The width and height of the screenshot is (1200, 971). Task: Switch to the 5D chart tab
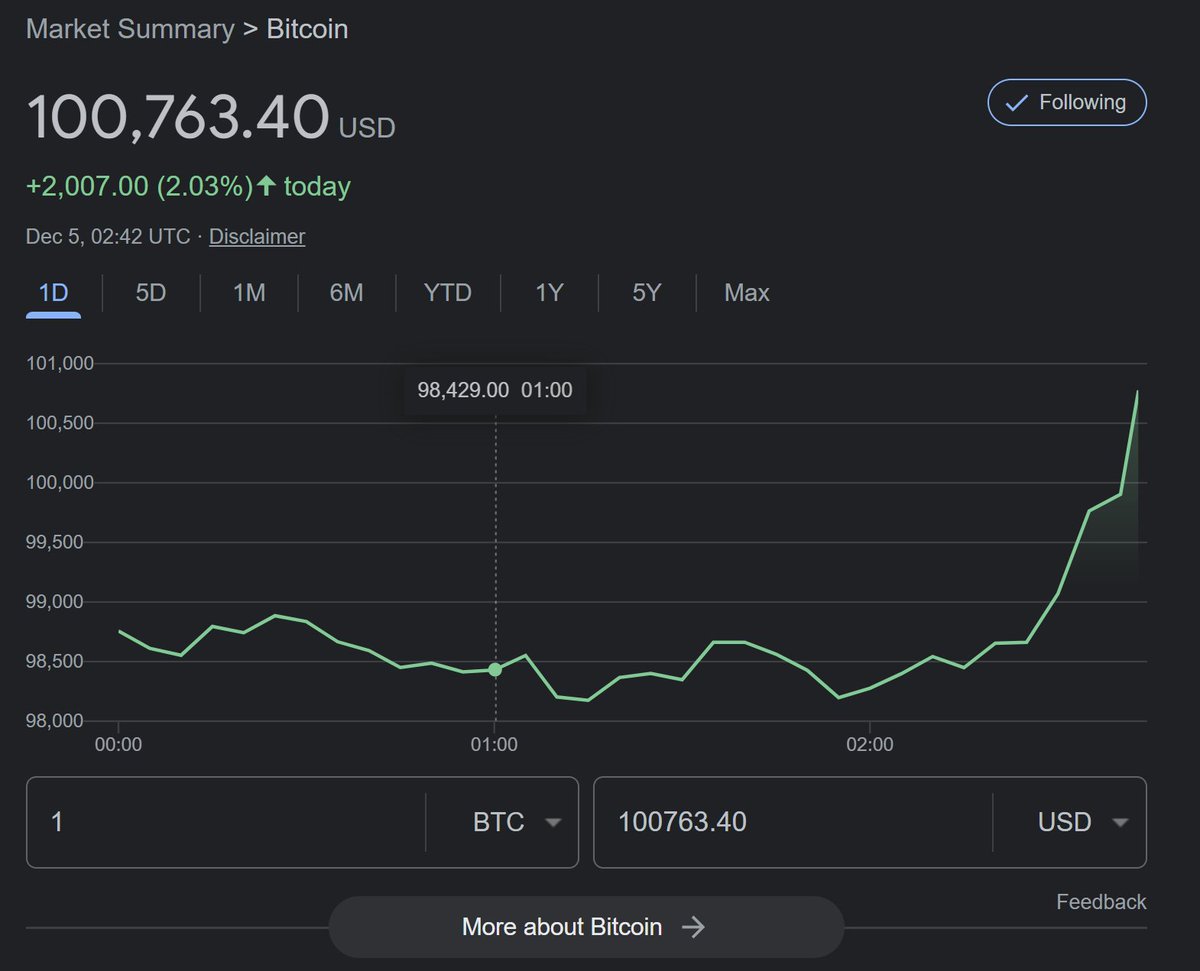pyautogui.click(x=150, y=293)
